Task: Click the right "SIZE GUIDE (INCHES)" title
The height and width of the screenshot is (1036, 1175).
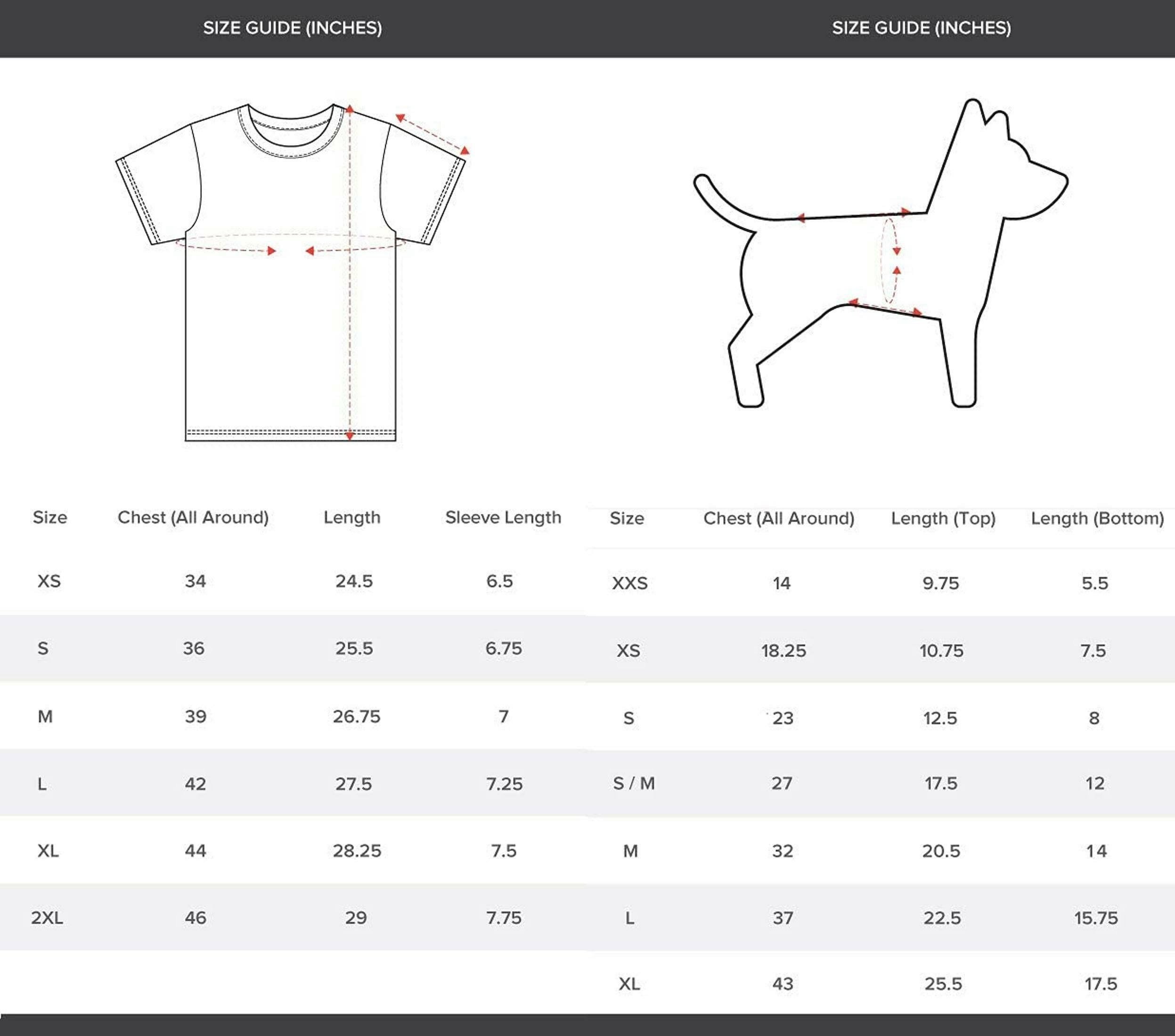Action: coord(922,28)
